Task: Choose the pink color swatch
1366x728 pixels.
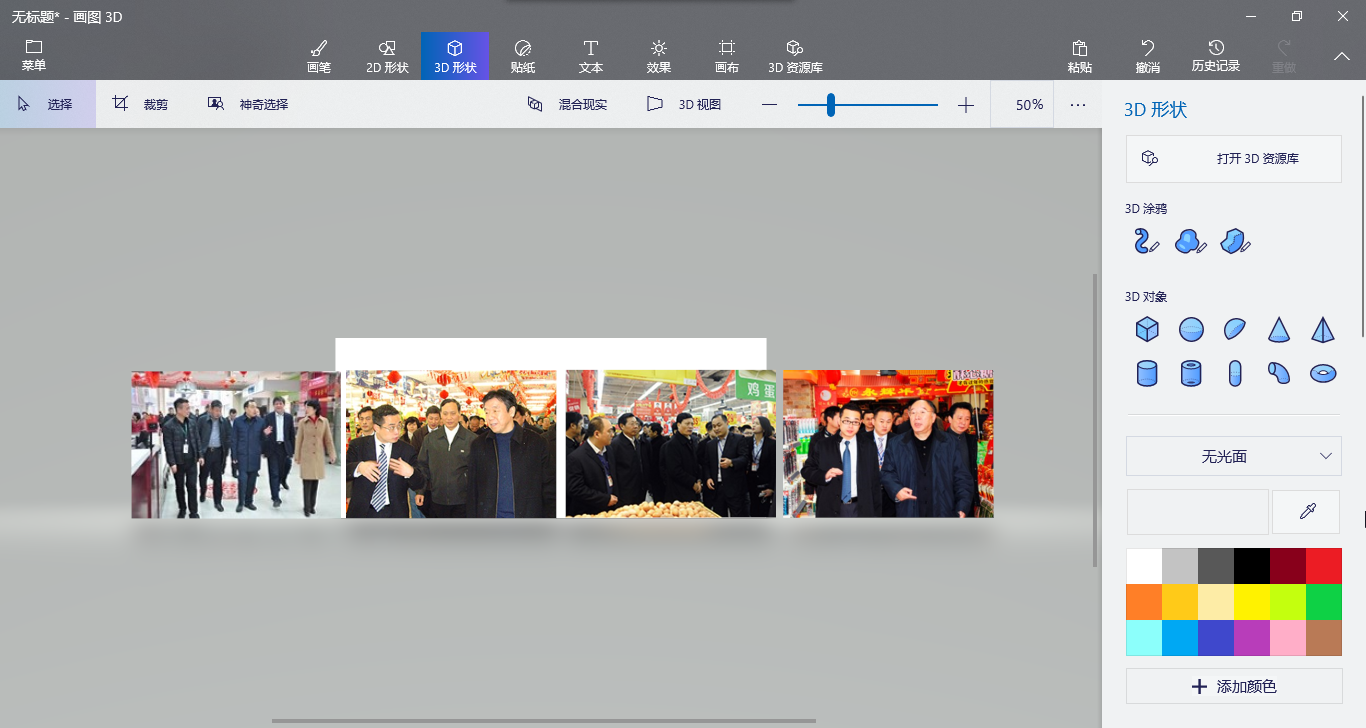Action: (x=1288, y=638)
